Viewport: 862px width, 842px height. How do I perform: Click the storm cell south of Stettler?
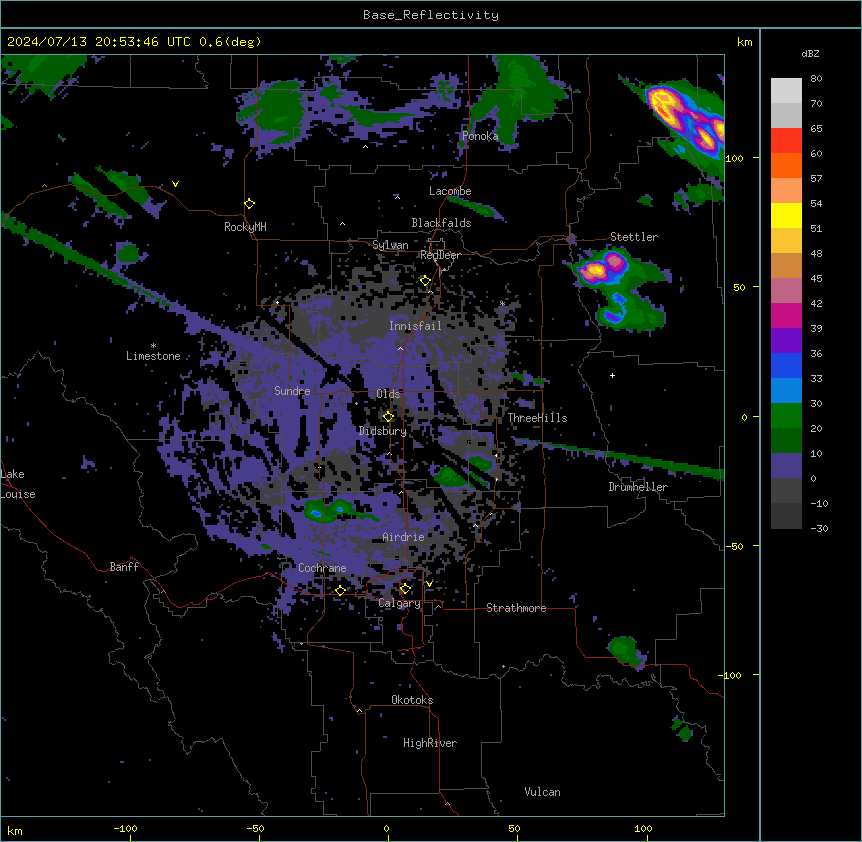point(621,289)
